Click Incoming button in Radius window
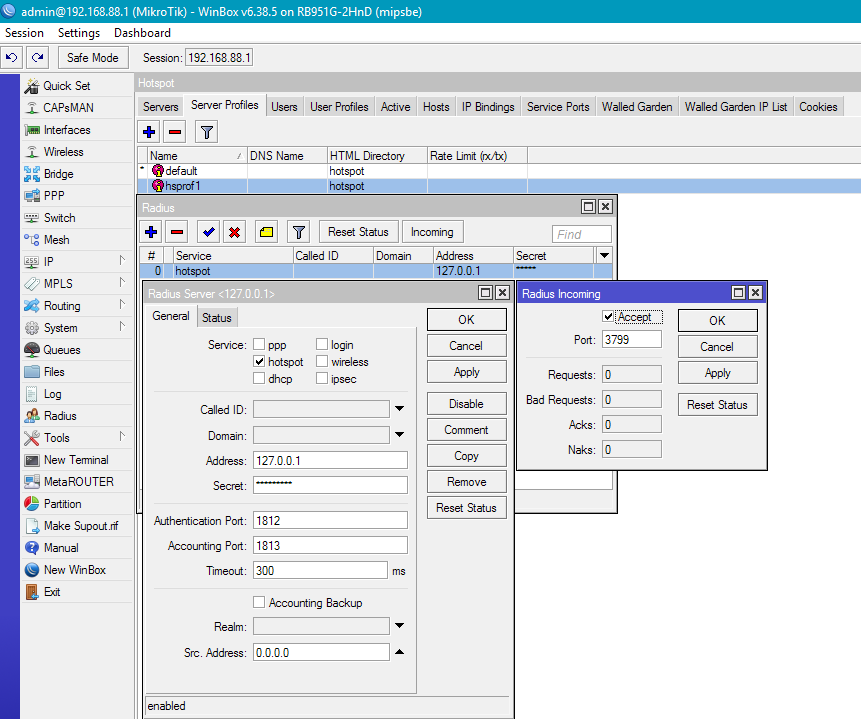The width and height of the screenshot is (861, 719). coord(432,232)
